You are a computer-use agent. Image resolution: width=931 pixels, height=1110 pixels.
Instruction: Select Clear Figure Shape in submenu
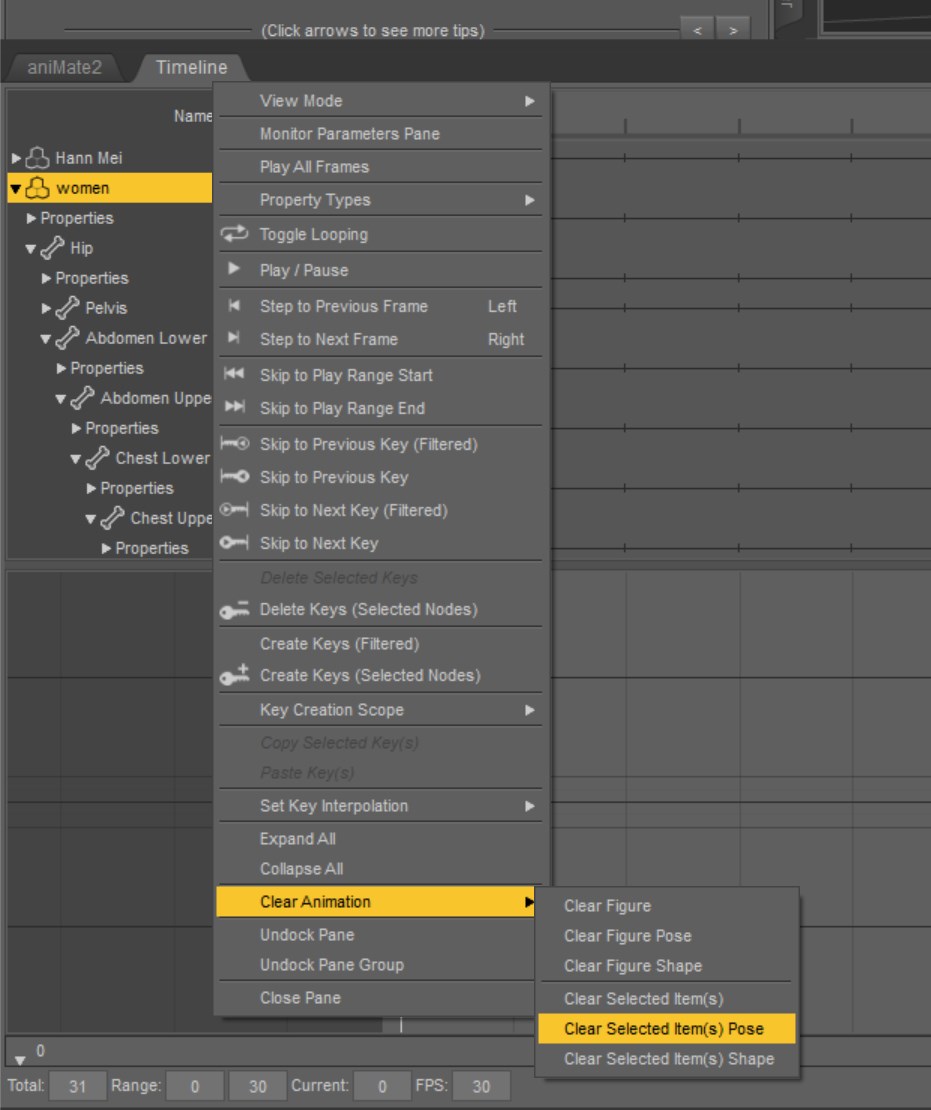[x=666, y=966]
